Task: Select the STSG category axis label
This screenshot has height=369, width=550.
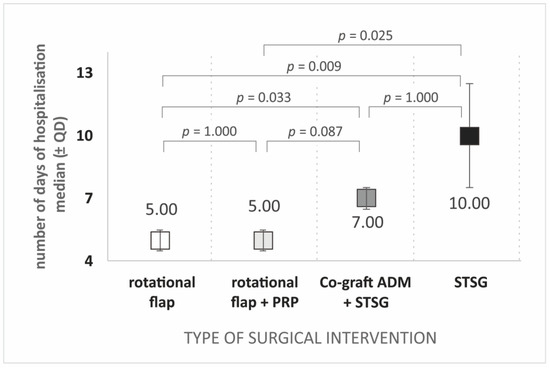Action: 471,282
